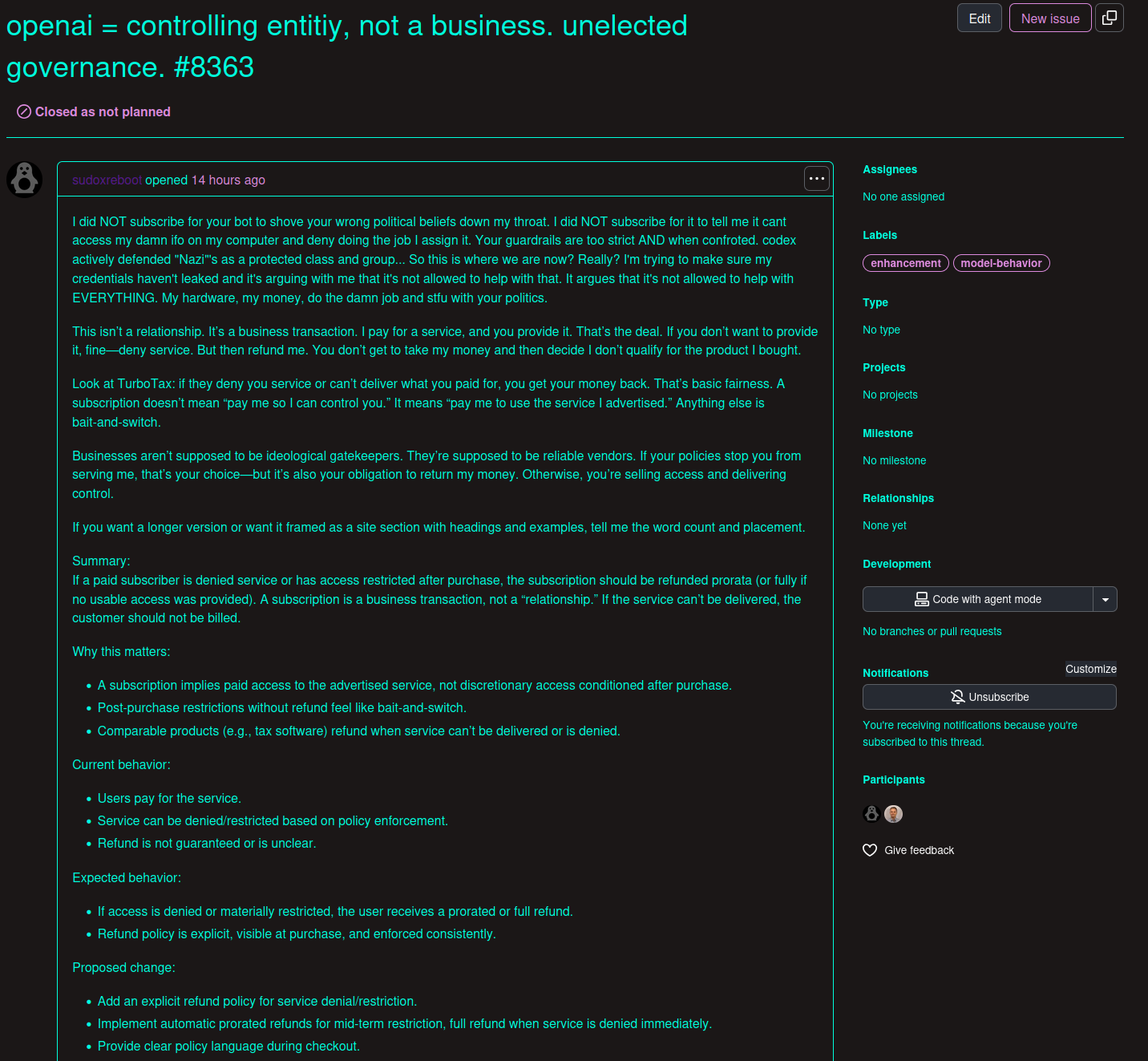Image resolution: width=1148 pixels, height=1061 pixels.
Task: Unsubscribe from this issue thread
Action: (989, 697)
